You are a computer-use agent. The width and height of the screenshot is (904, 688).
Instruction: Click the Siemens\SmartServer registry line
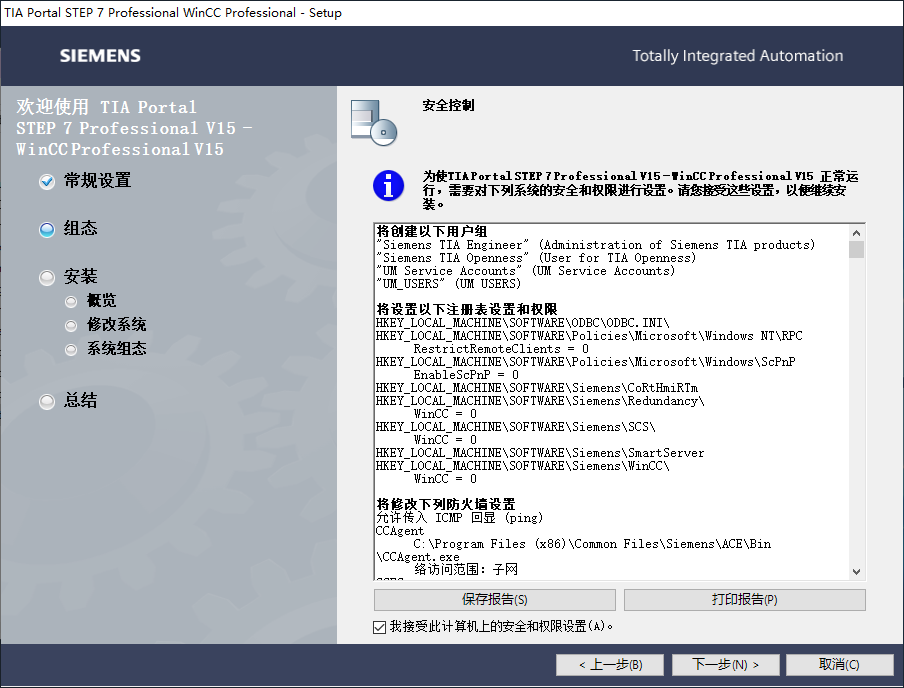(x=540, y=453)
